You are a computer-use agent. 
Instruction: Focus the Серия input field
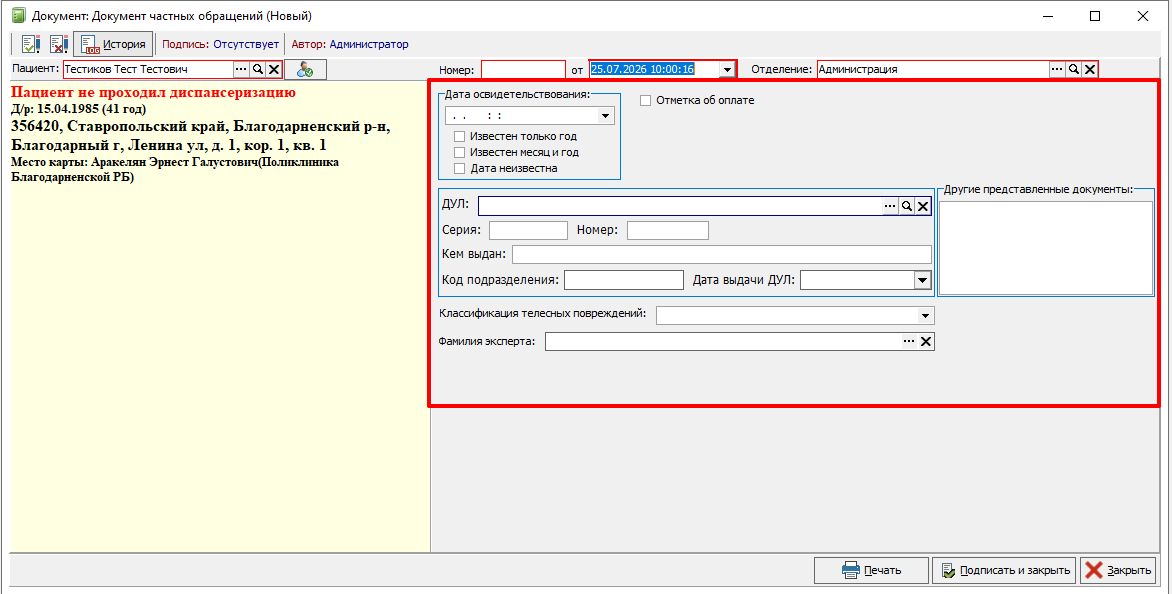[x=528, y=230]
